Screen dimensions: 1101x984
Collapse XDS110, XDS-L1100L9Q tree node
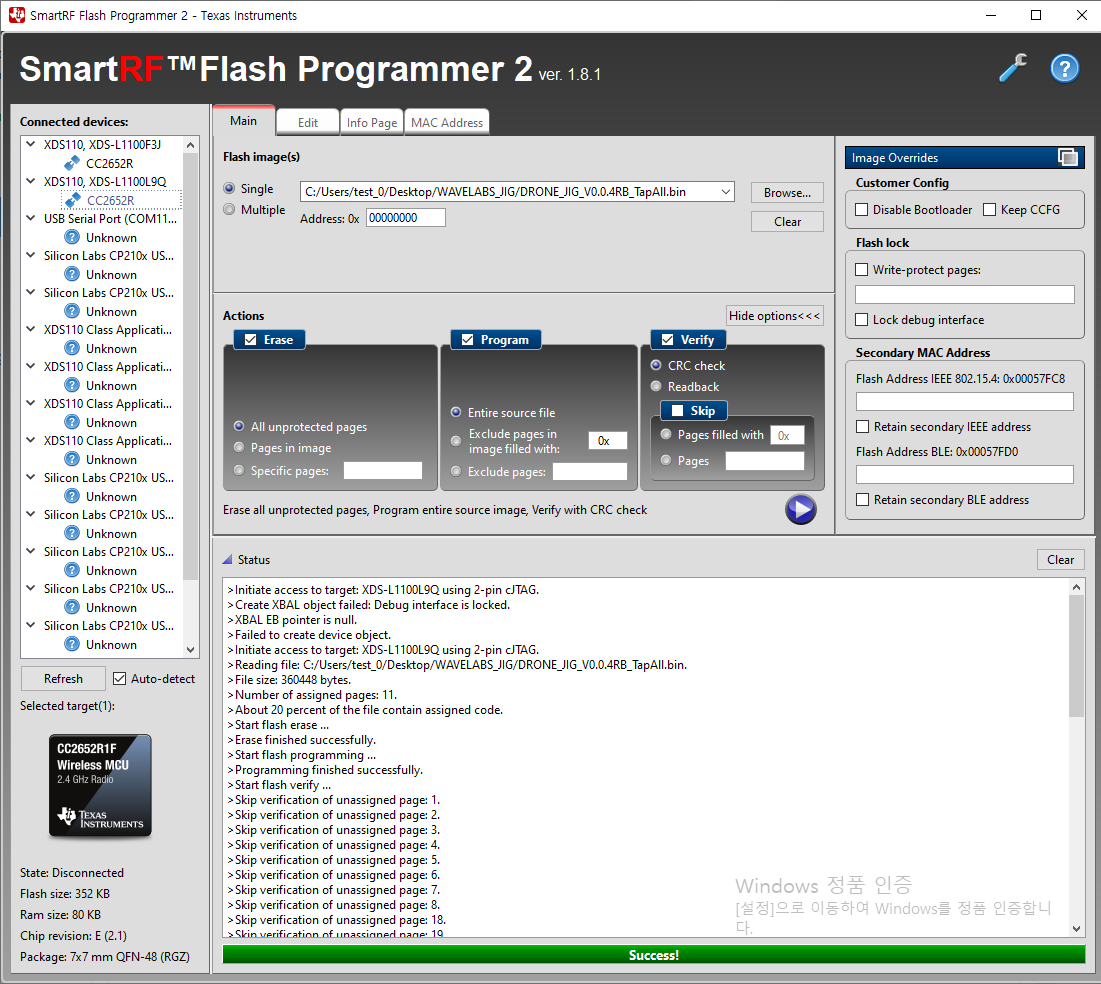click(30, 181)
